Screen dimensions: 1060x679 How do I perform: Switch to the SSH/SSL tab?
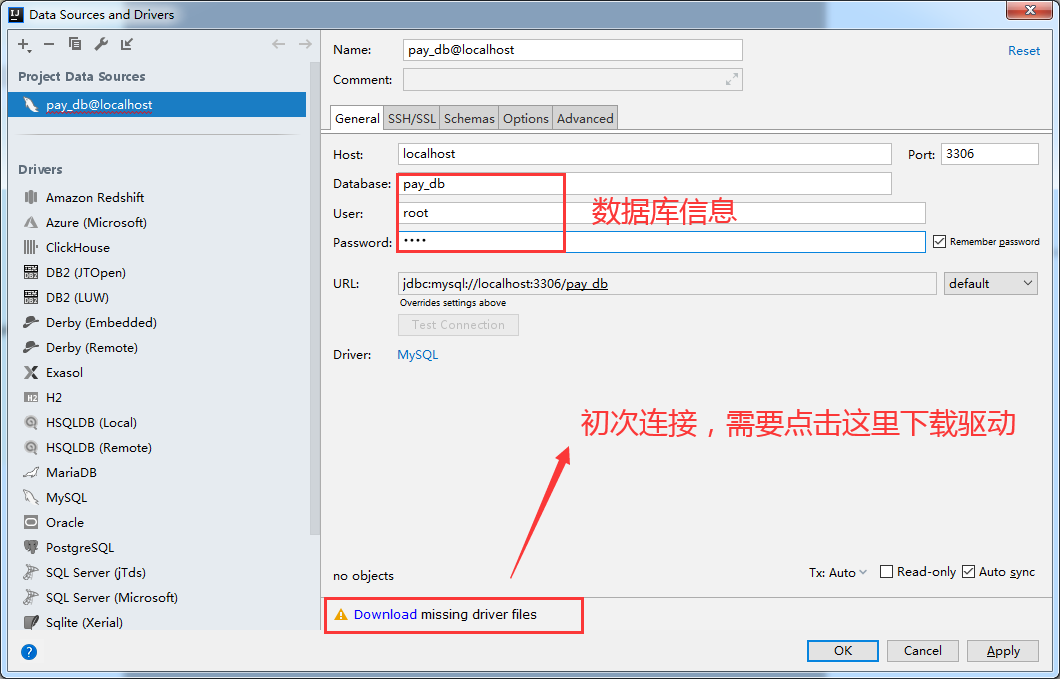coord(412,118)
